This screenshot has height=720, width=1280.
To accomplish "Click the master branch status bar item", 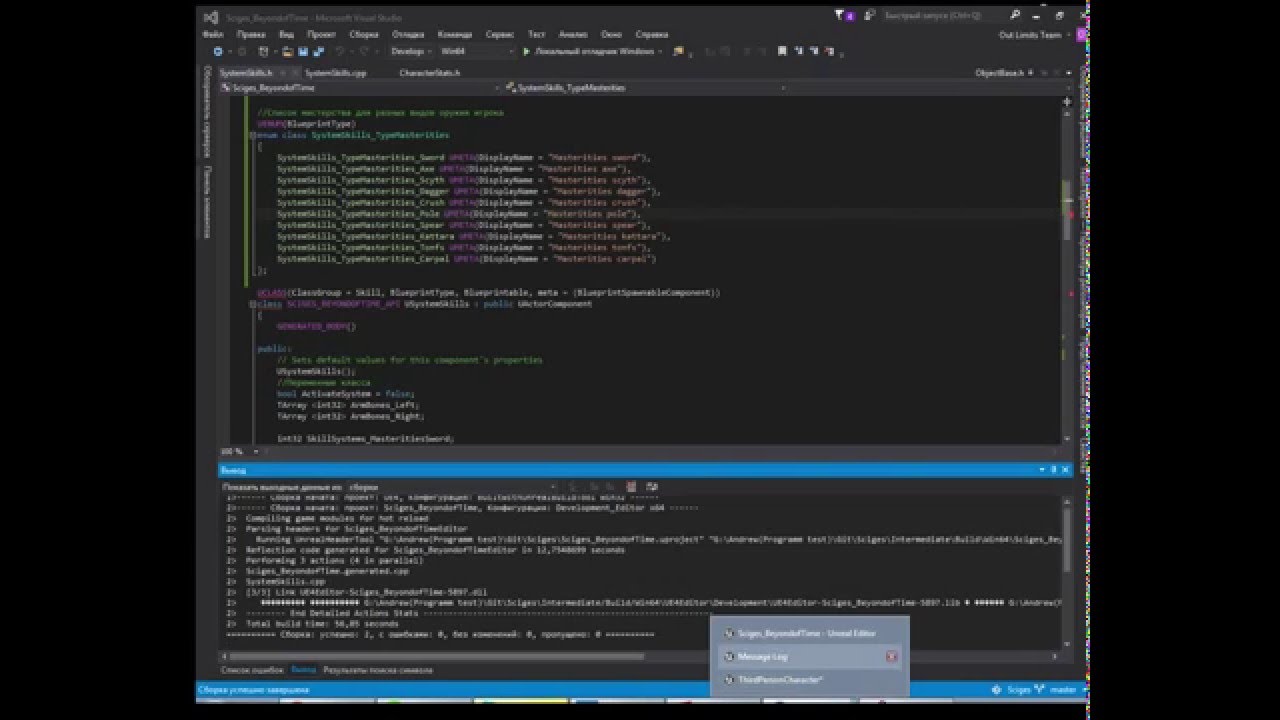I will pyautogui.click(x=1058, y=690).
